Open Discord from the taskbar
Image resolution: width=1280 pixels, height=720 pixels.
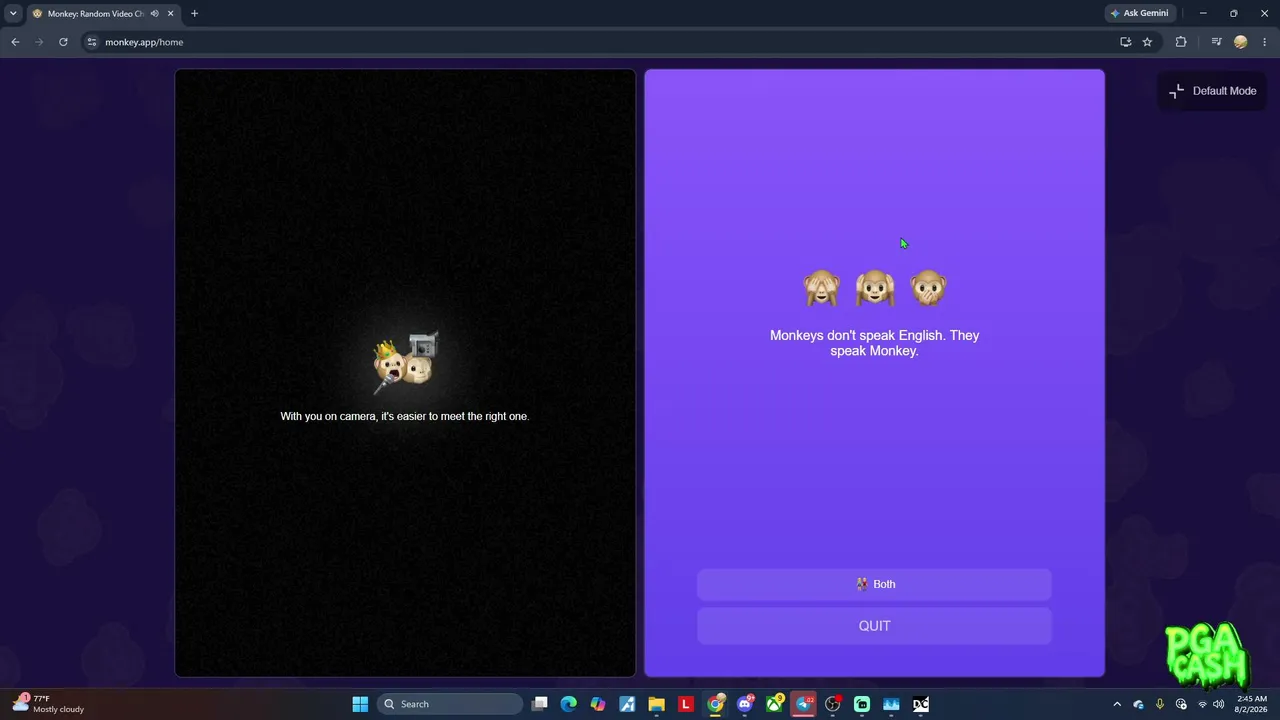[745, 704]
